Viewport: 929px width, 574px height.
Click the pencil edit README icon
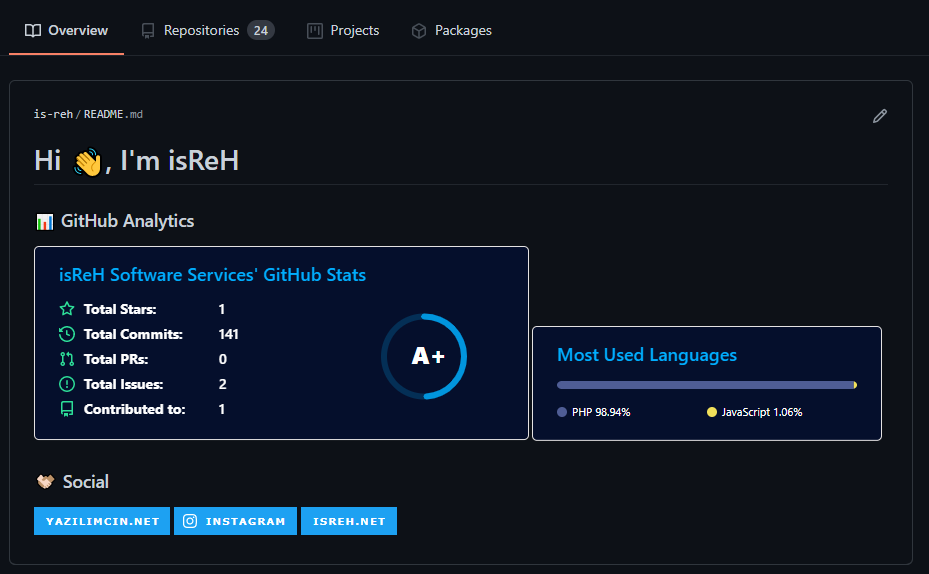point(880,116)
